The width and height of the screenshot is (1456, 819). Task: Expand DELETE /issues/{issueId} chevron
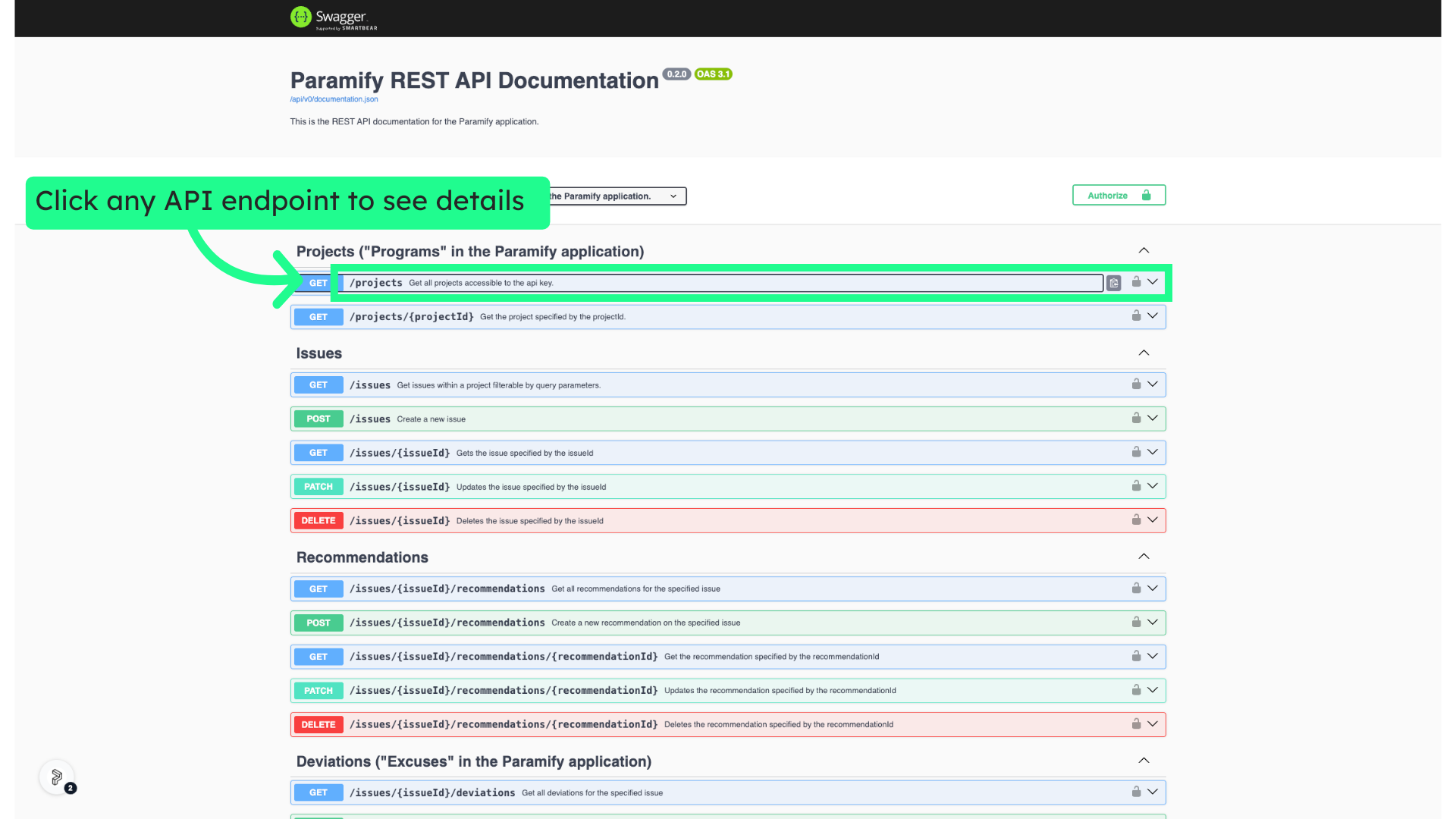1153,519
